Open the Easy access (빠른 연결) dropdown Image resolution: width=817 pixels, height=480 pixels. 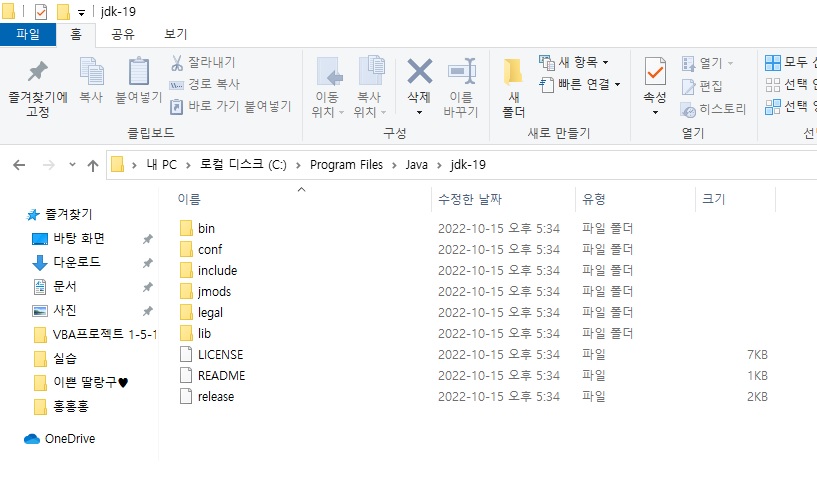coord(617,84)
